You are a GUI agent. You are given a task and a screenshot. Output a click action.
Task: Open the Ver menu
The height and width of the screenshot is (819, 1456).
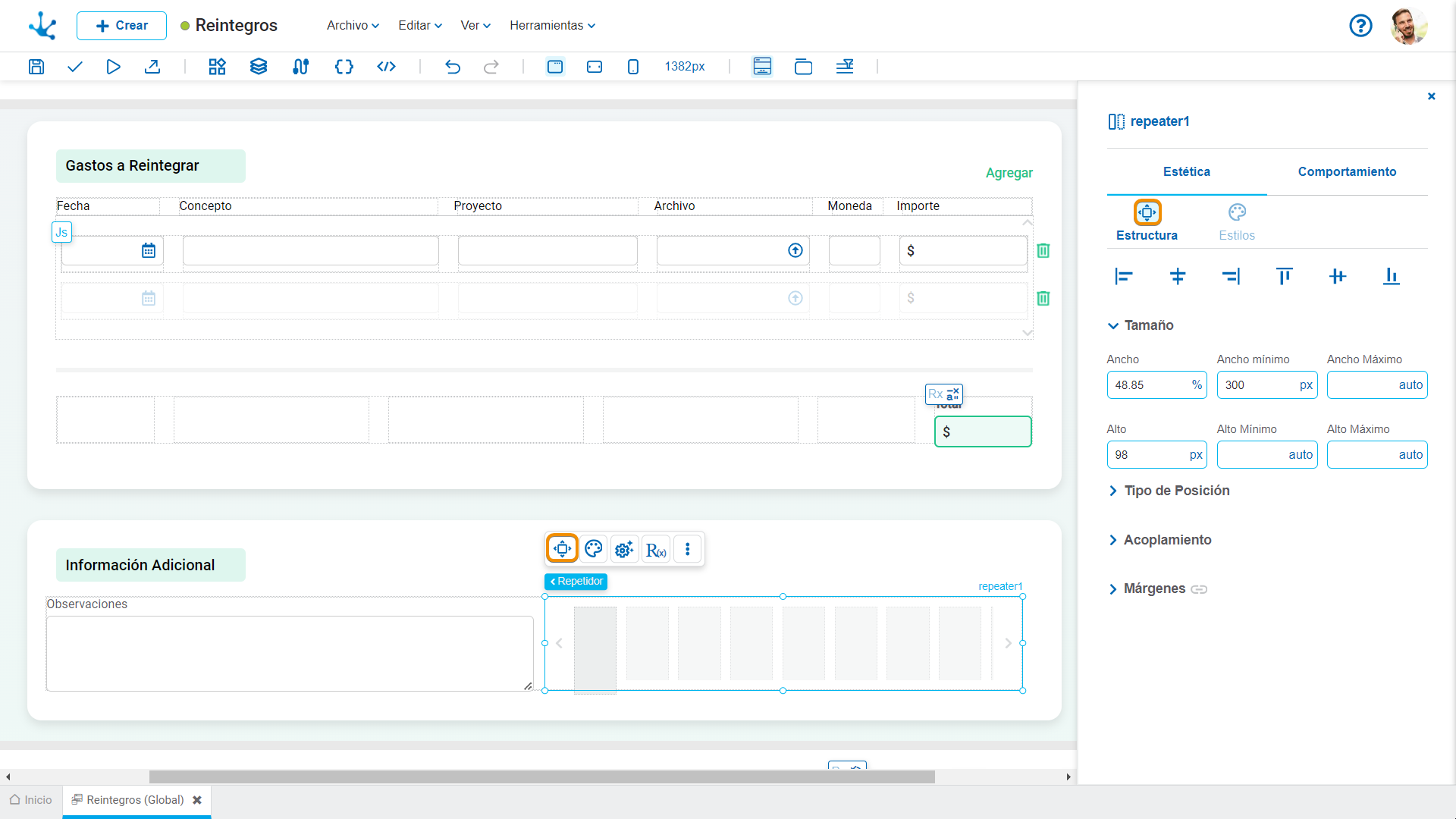pos(475,26)
